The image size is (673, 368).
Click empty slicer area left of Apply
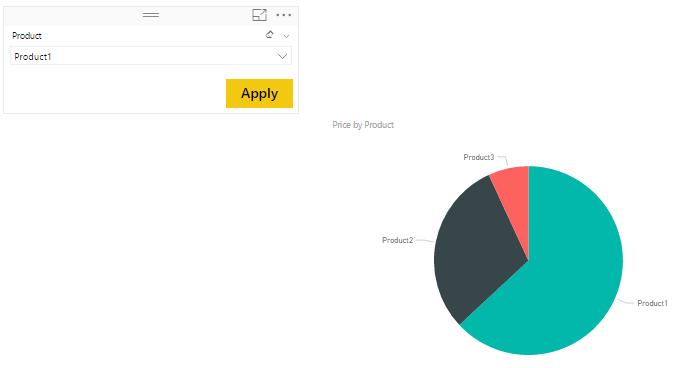tap(115, 93)
